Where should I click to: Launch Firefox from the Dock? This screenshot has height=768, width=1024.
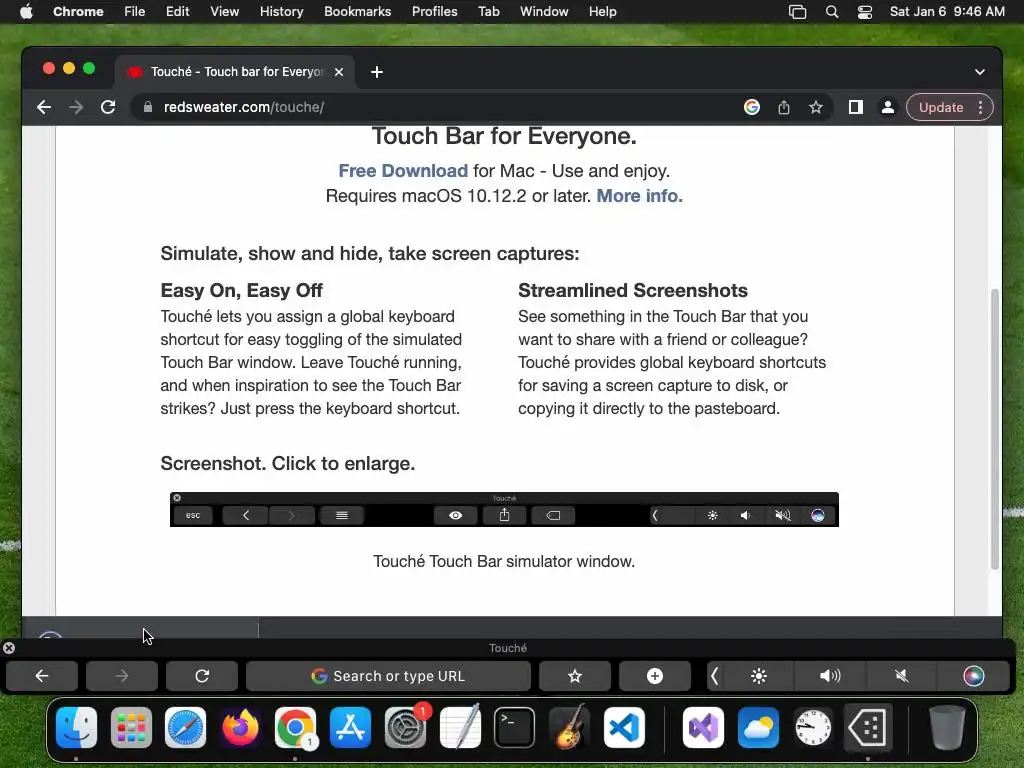pyautogui.click(x=240, y=728)
